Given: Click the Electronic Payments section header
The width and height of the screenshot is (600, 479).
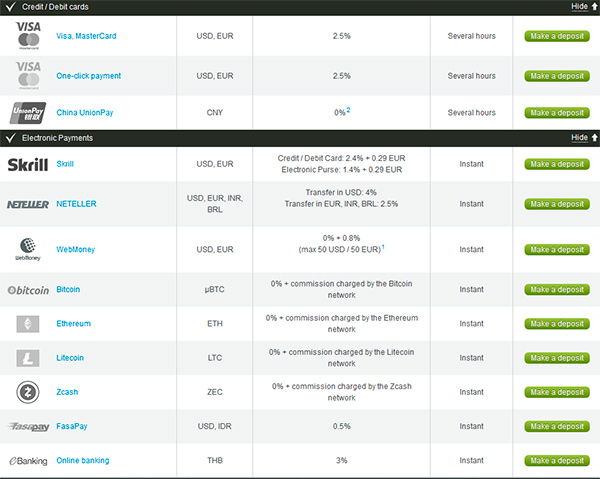Looking at the screenshot, I should click(x=300, y=138).
